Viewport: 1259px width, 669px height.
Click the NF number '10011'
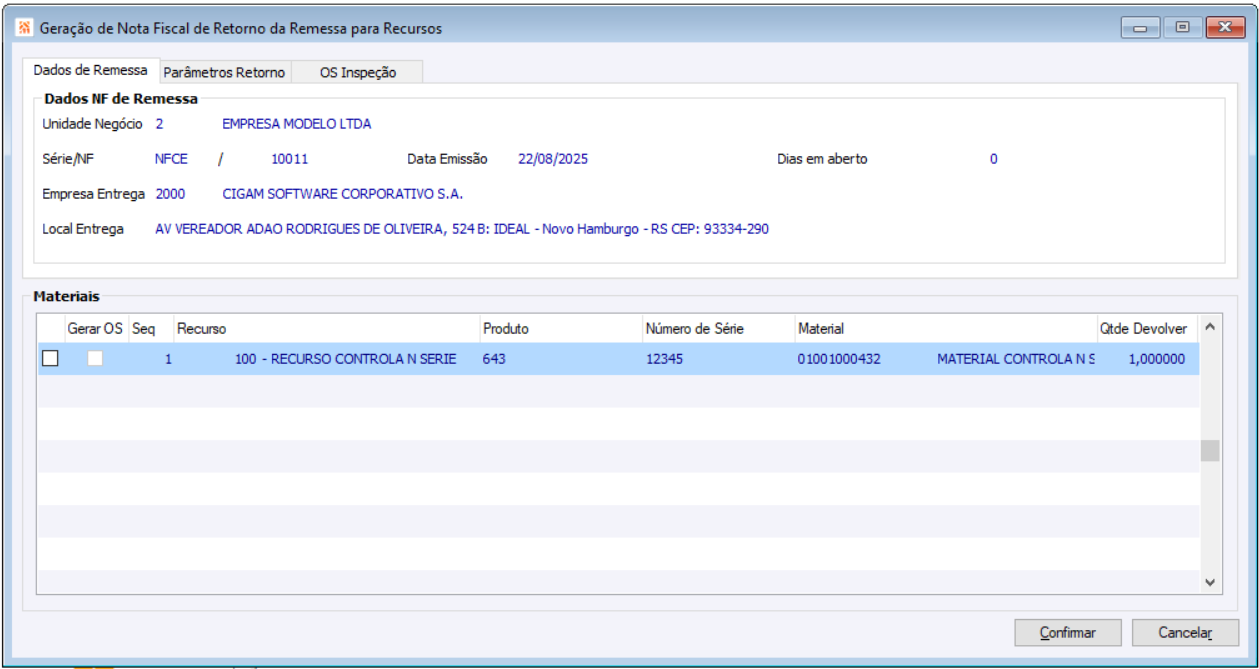pos(290,159)
